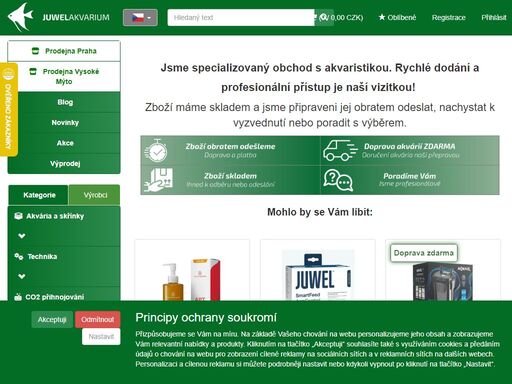This screenshot has height=384, width=512.
Task: Open Prodejna Praha store page
Action: point(64,51)
